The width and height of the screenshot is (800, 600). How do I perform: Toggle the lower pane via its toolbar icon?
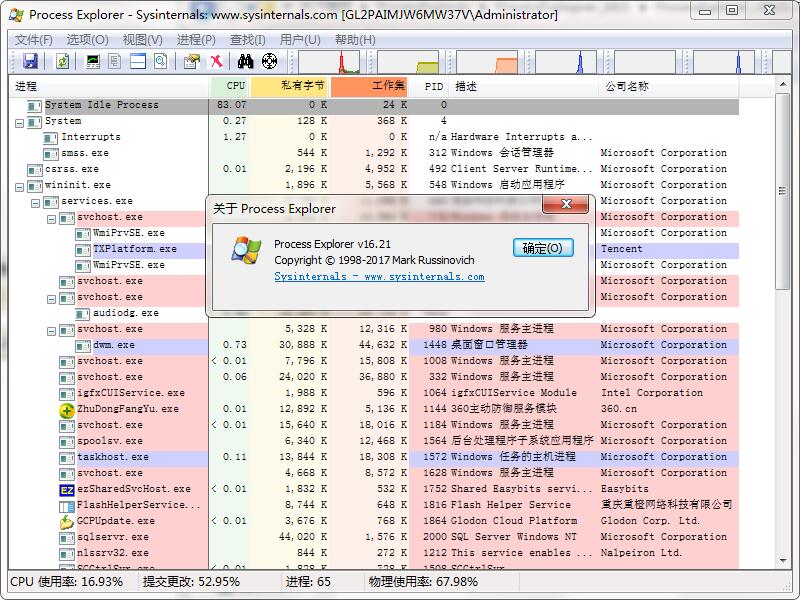[x=137, y=62]
